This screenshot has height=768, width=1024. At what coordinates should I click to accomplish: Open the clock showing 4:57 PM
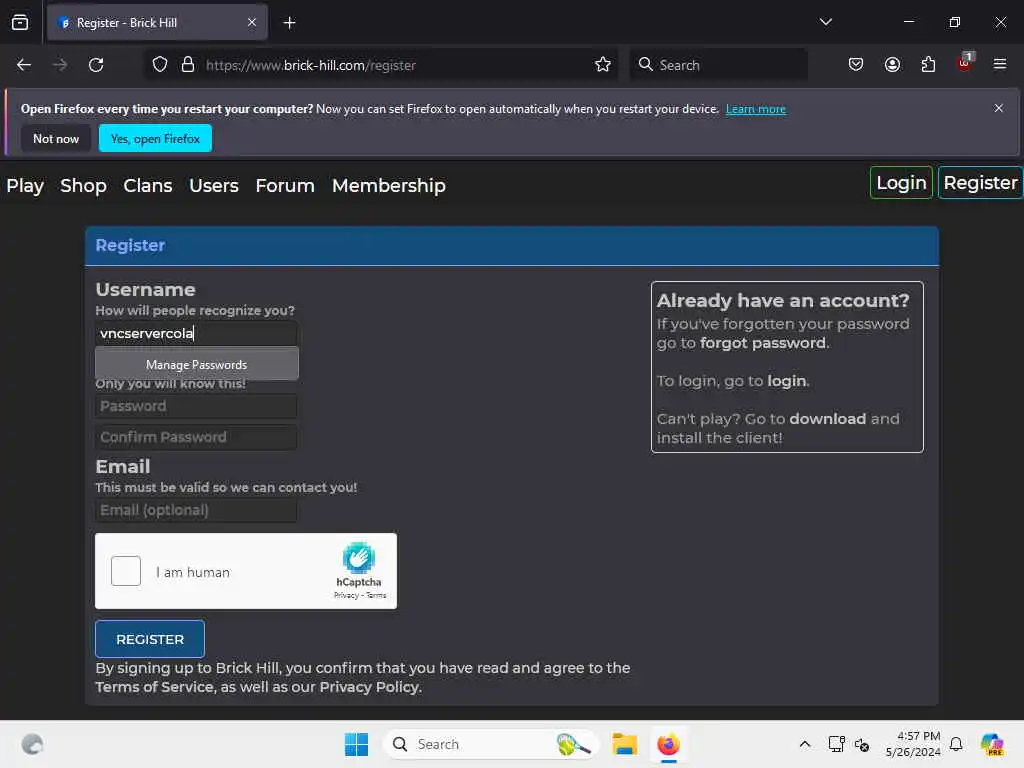912,744
